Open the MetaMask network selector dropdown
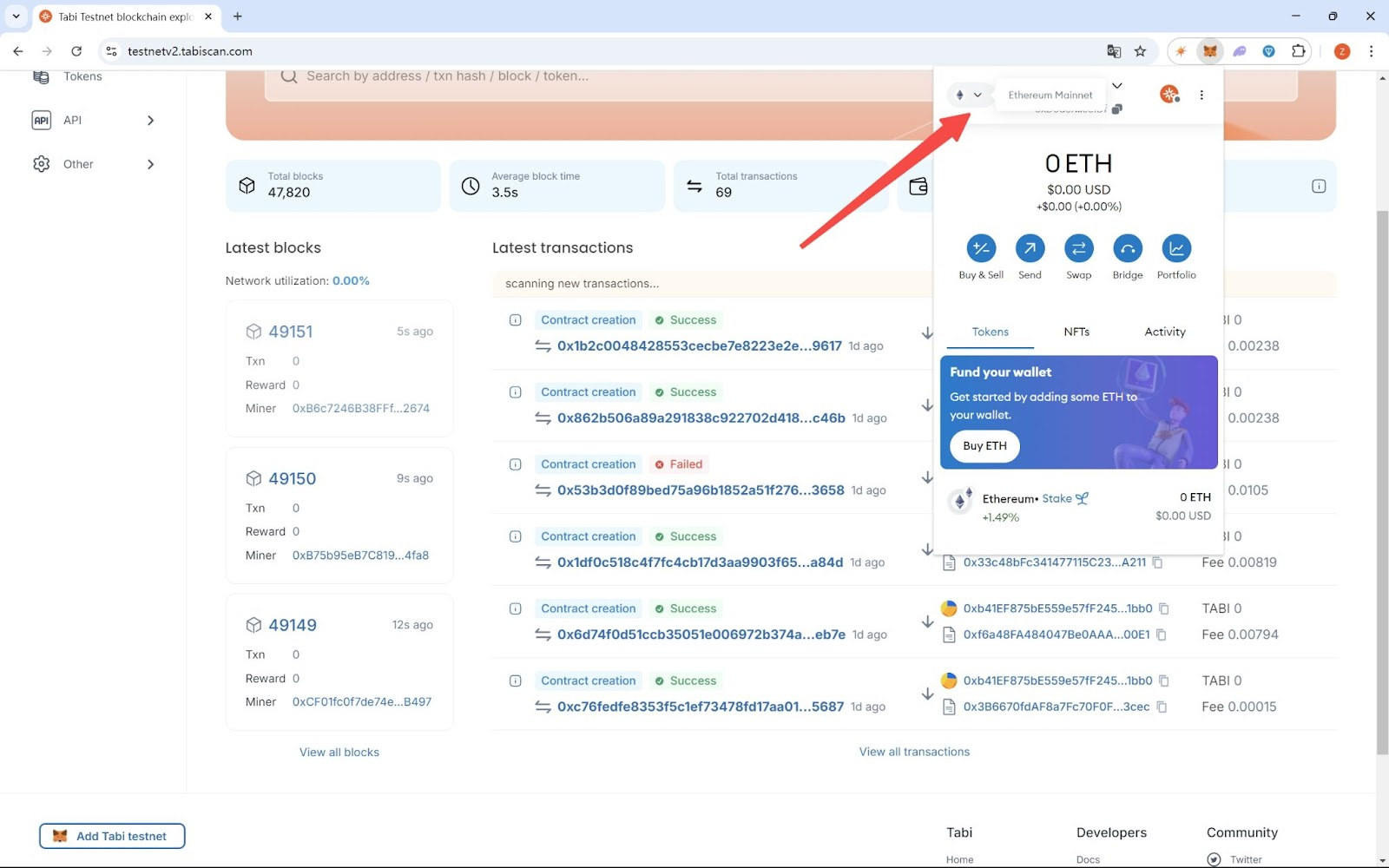The width and height of the screenshot is (1389, 868). click(x=968, y=95)
